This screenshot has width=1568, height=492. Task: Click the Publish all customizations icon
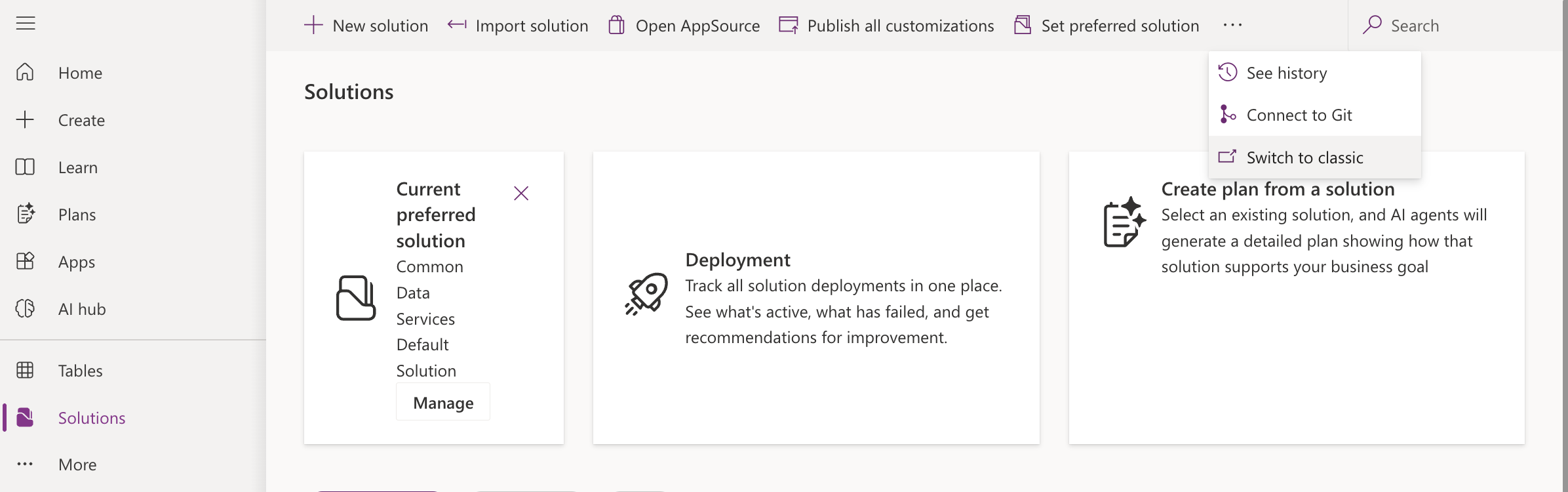[789, 25]
